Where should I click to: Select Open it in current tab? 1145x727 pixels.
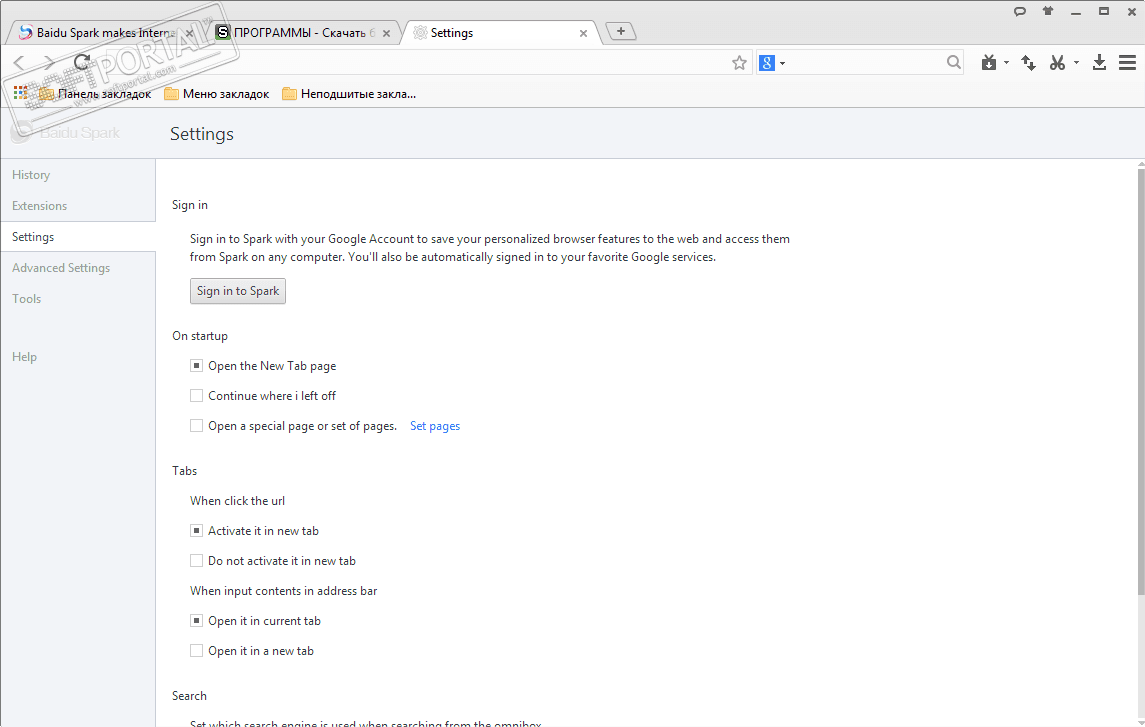point(196,620)
